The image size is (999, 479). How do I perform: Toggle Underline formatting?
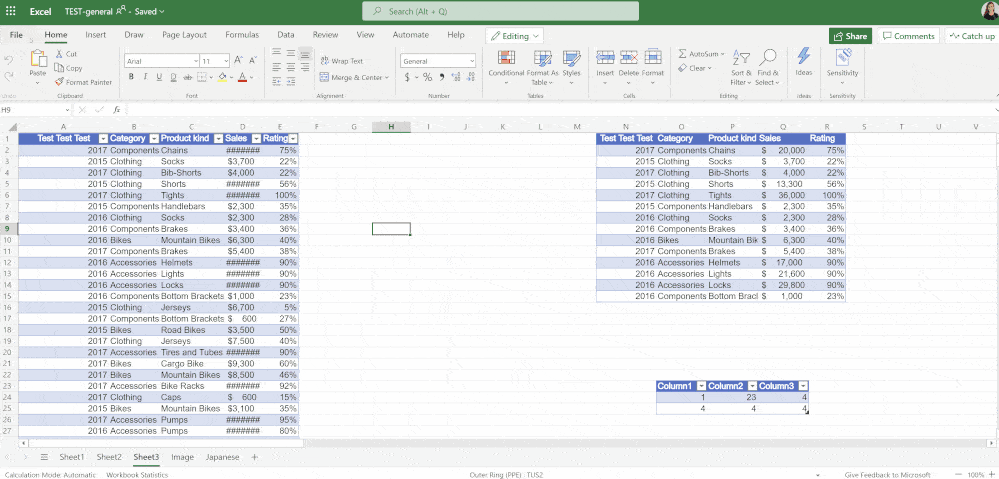159,77
